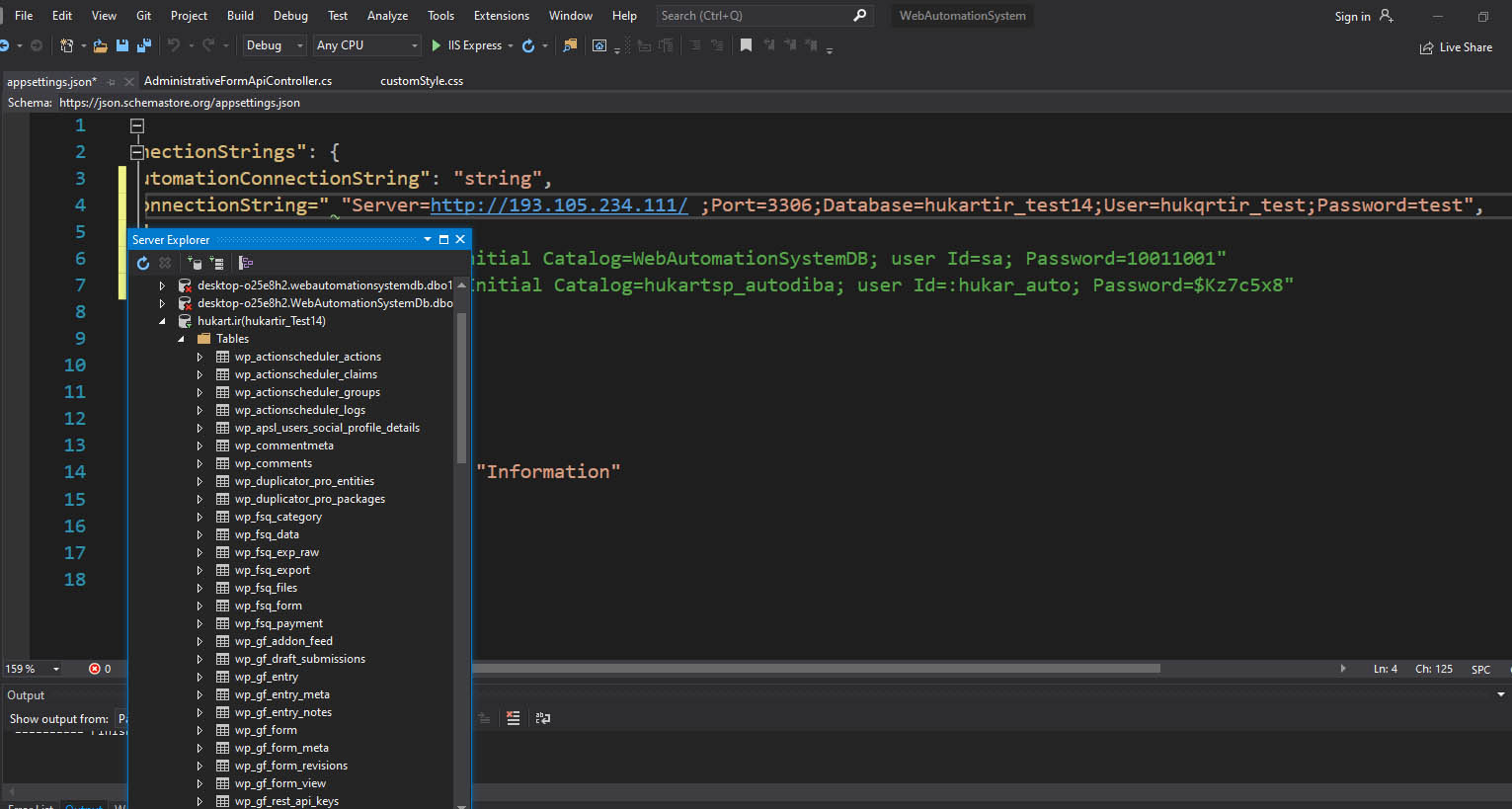Viewport: 1512px width, 809px height.
Task: Open the Show output from combobox
Action: (x=122, y=718)
